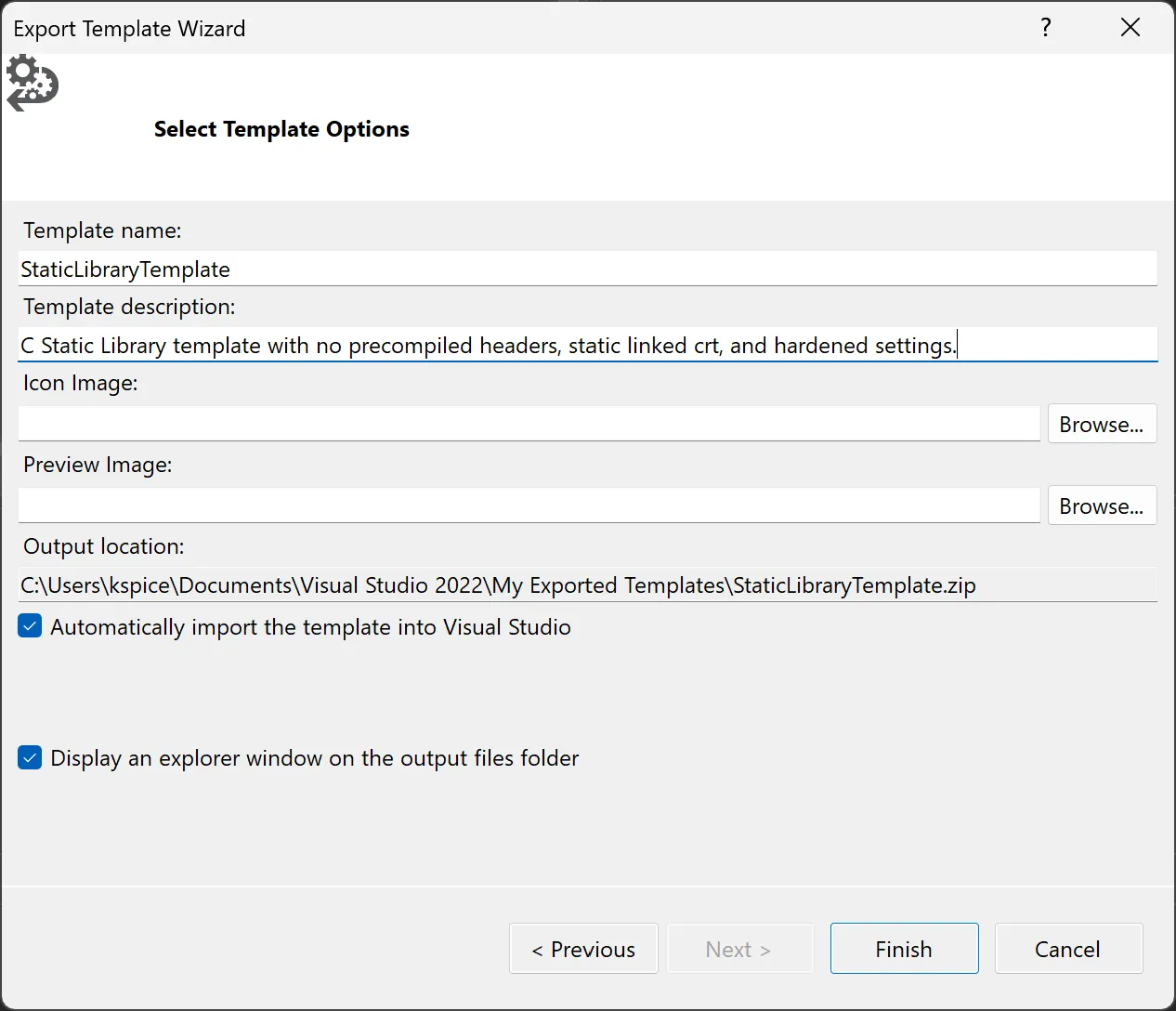
Task: Click the 'Automatically import the template' label text
Action: (x=310, y=627)
